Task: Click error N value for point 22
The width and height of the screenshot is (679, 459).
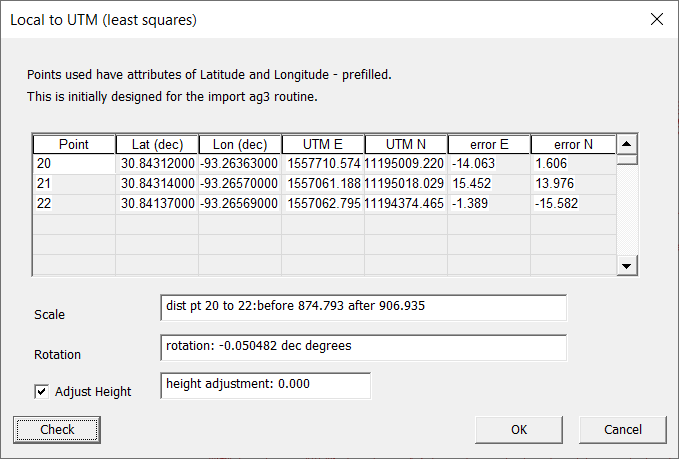Action: pyautogui.click(x=572, y=204)
